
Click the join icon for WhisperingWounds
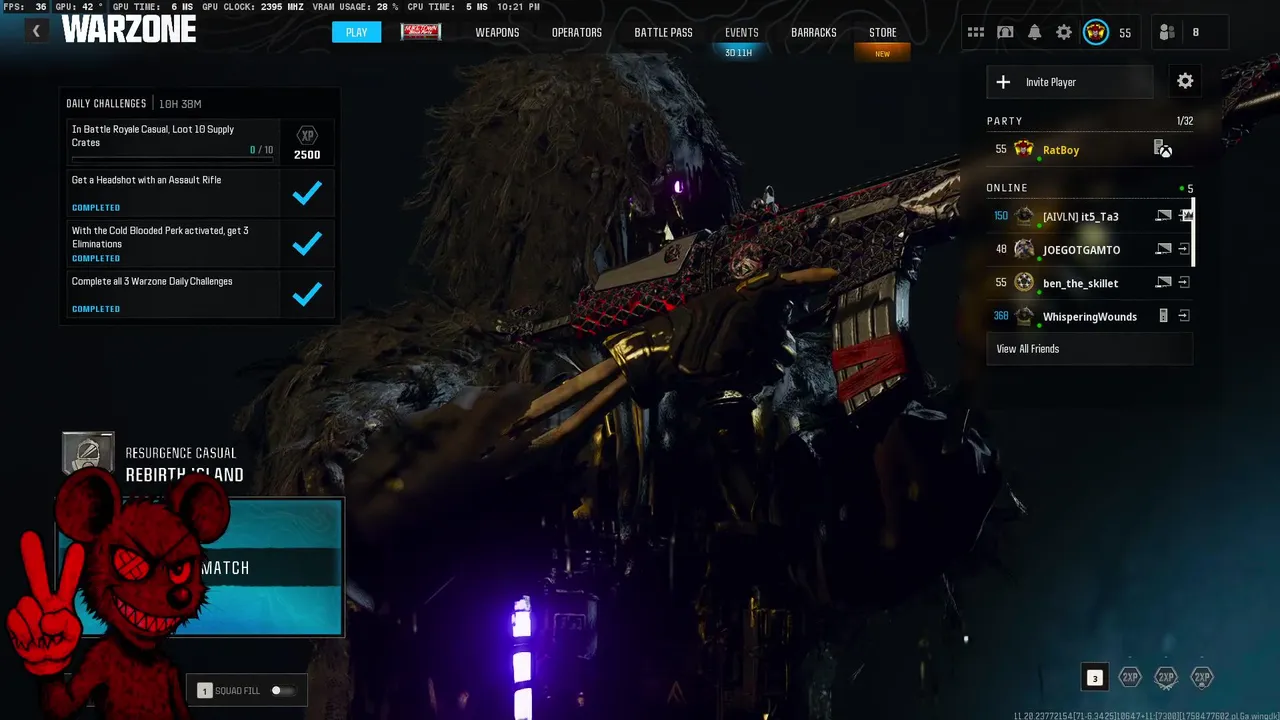[1184, 316]
